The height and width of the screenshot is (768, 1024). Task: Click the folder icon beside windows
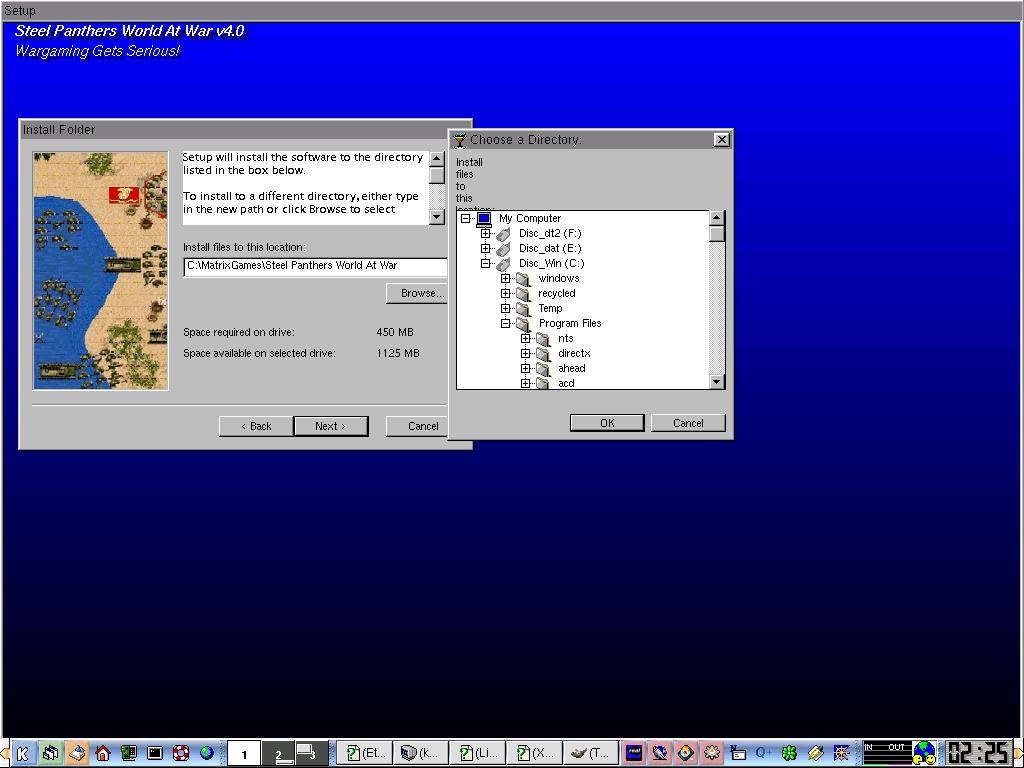pos(523,278)
